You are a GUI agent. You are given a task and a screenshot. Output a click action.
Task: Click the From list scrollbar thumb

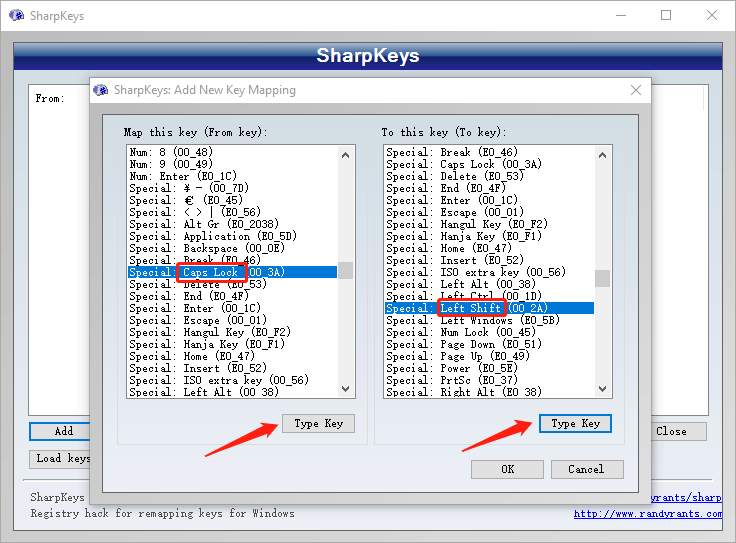click(346, 270)
